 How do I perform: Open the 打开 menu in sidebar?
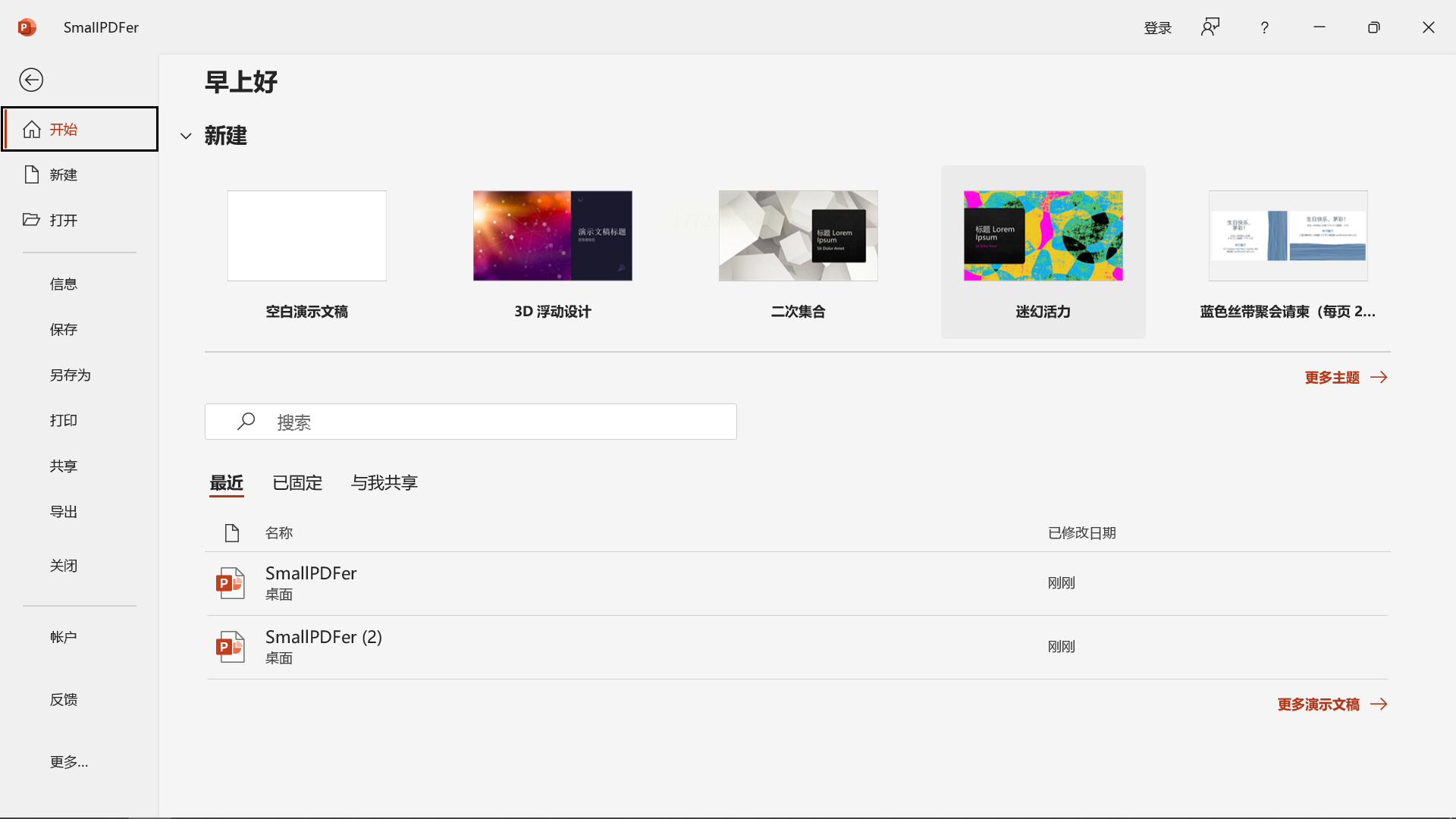coord(64,221)
